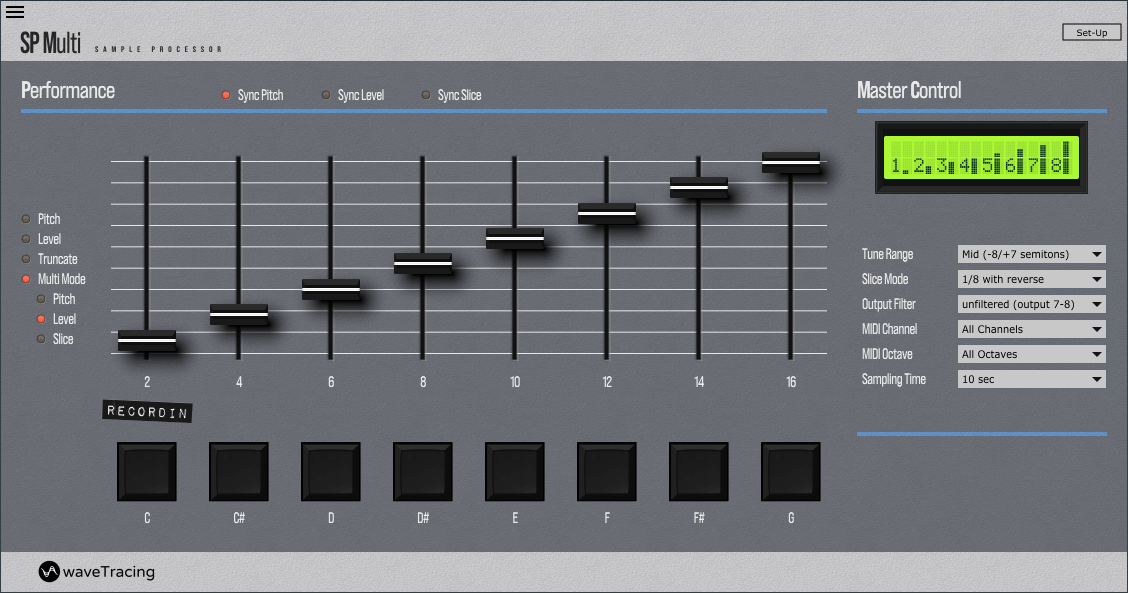Viewport: 1128px width, 593px height.
Task: Trigger the G sample pad
Action: coord(790,472)
